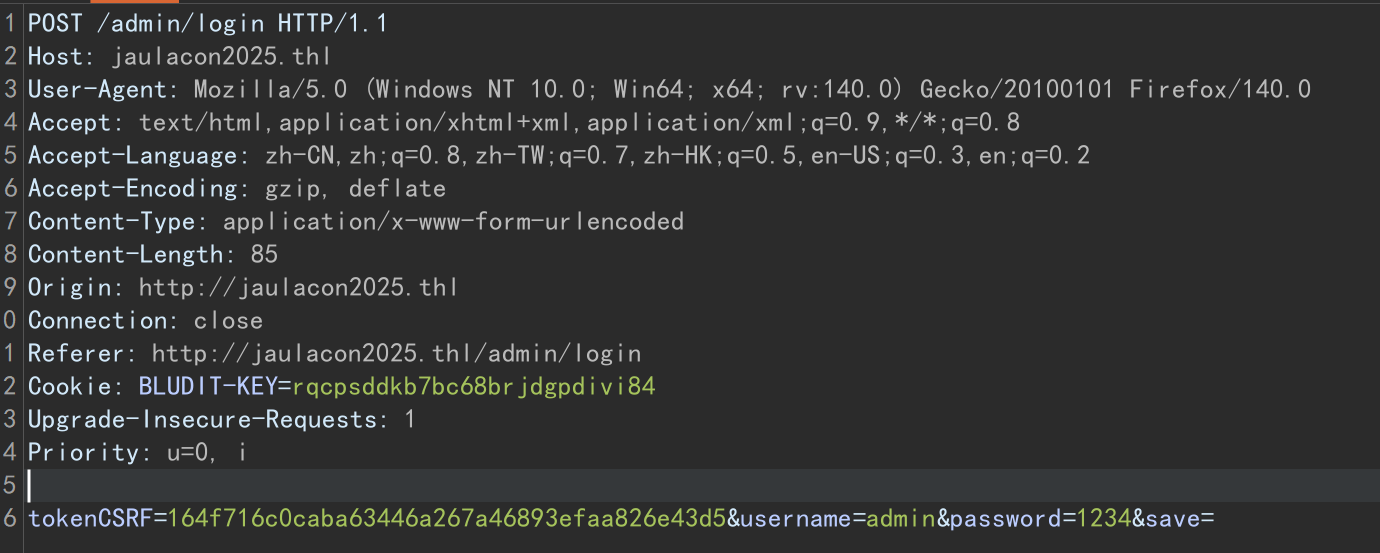Image resolution: width=1380 pixels, height=553 pixels.
Task: Click the Connection close value
Action: pyautogui.click(x=228, y=320)
